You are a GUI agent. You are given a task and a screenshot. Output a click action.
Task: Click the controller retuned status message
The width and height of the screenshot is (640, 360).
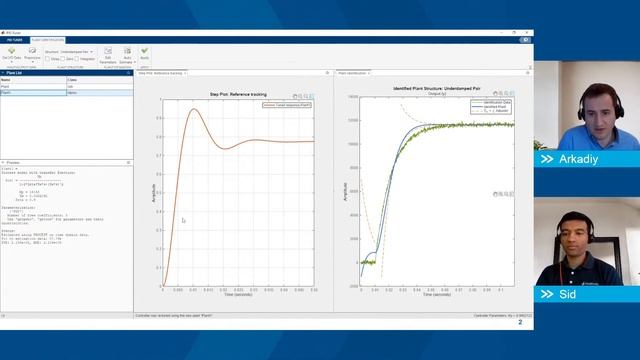point(174,316)
